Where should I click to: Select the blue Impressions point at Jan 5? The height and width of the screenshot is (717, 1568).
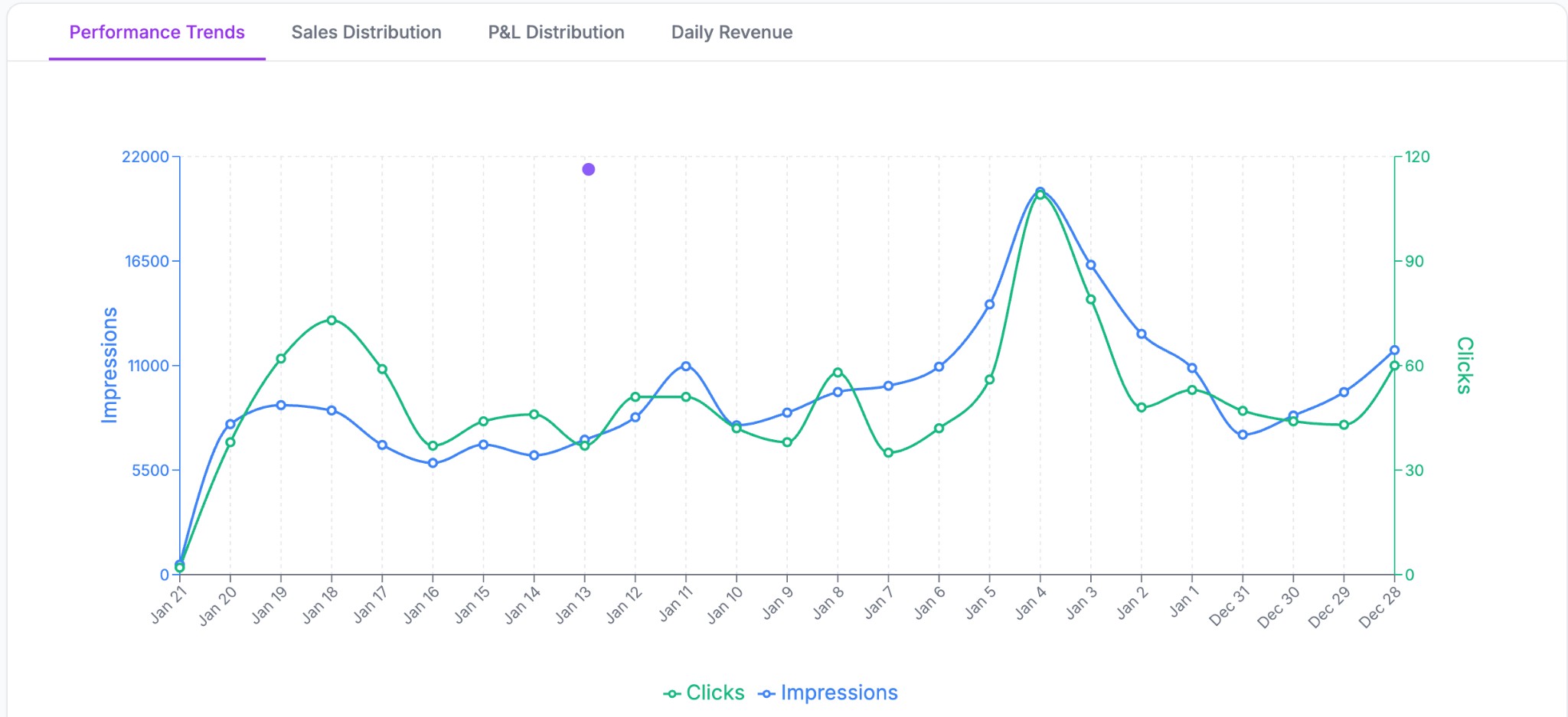989,304
